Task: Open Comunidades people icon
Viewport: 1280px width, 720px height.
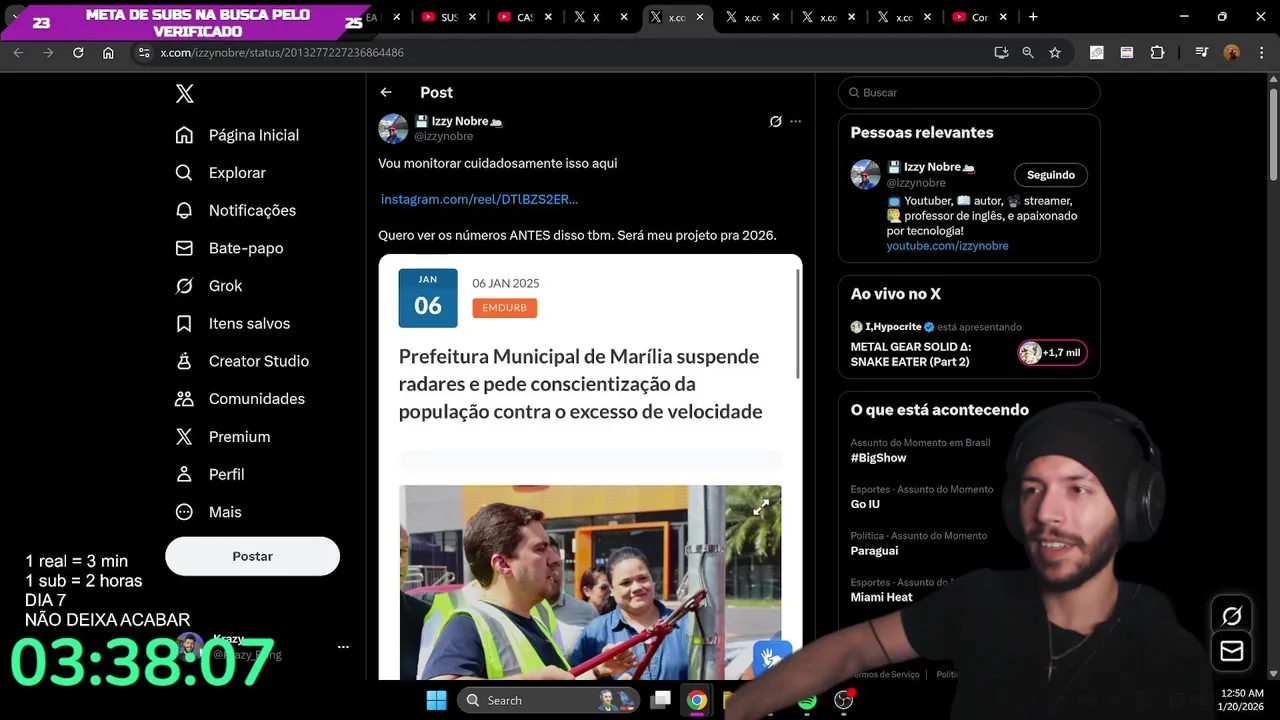Action: tap(184, 399)
